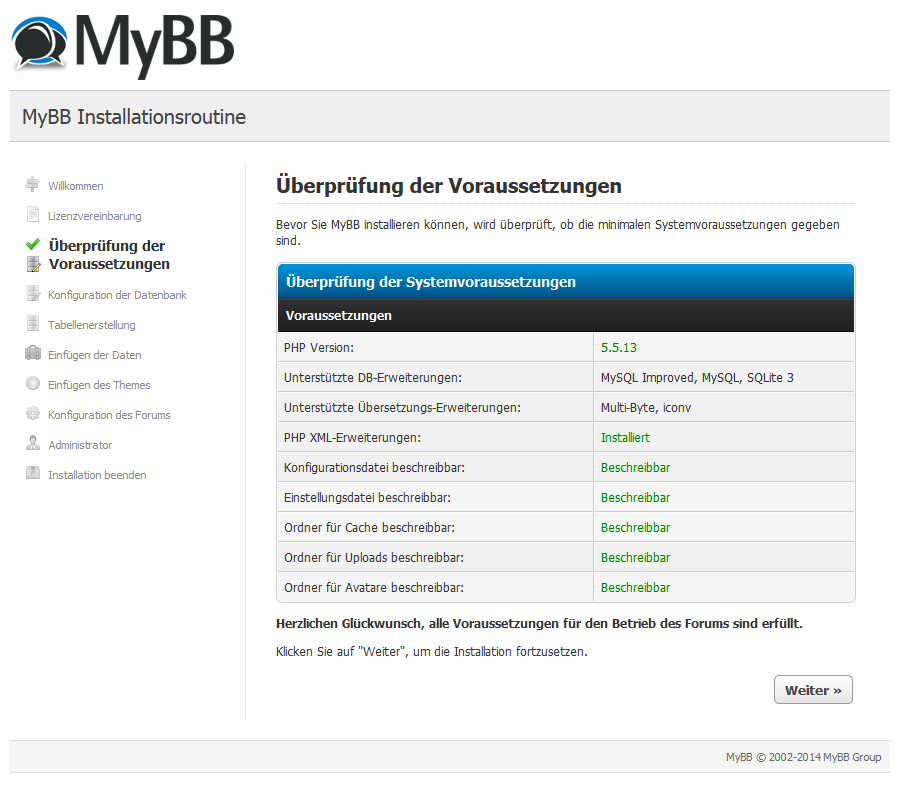Click the Installation beenden icon

(33, 473)
